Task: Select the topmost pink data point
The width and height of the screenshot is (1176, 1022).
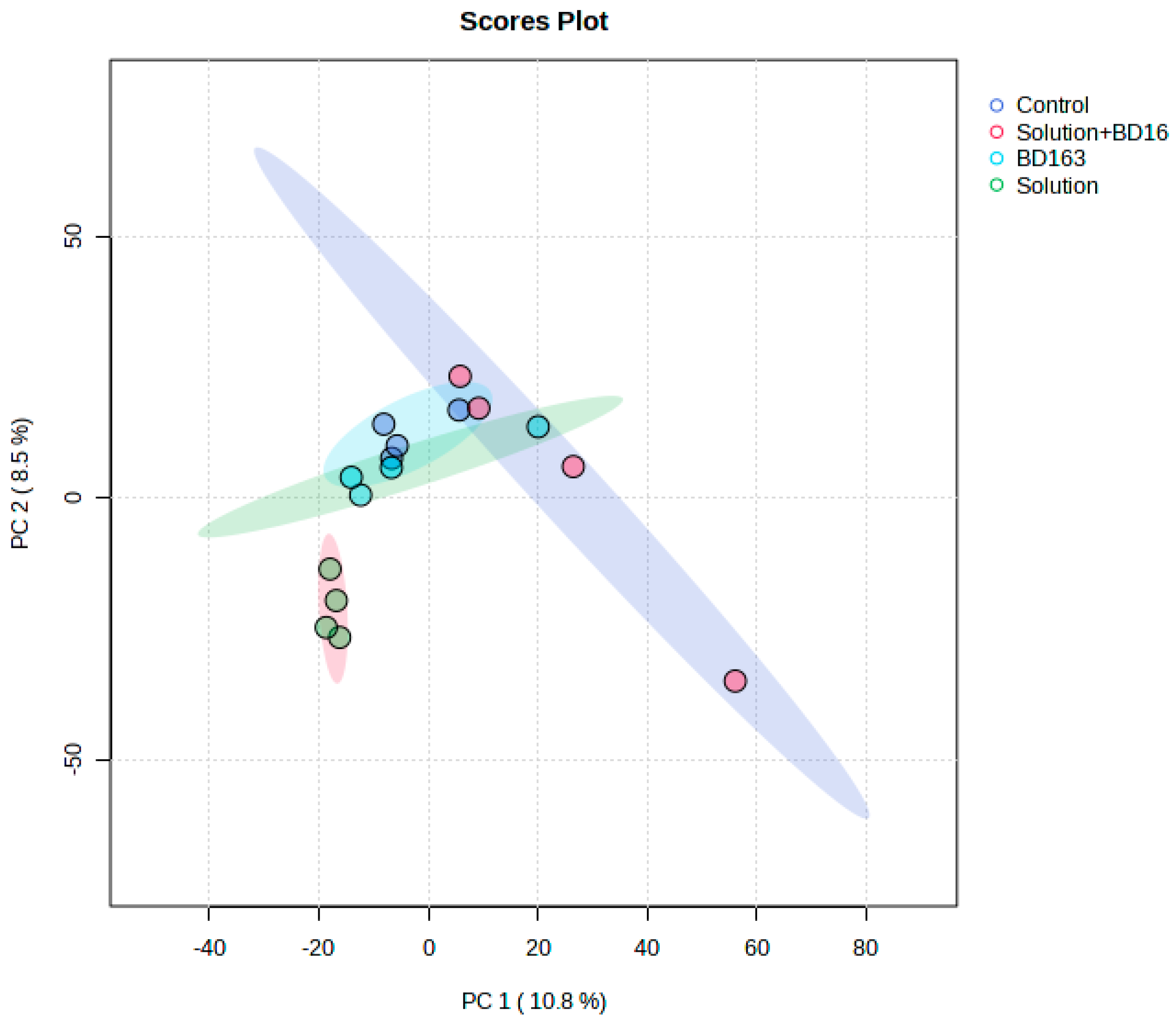Action: [x=460, y=376]
